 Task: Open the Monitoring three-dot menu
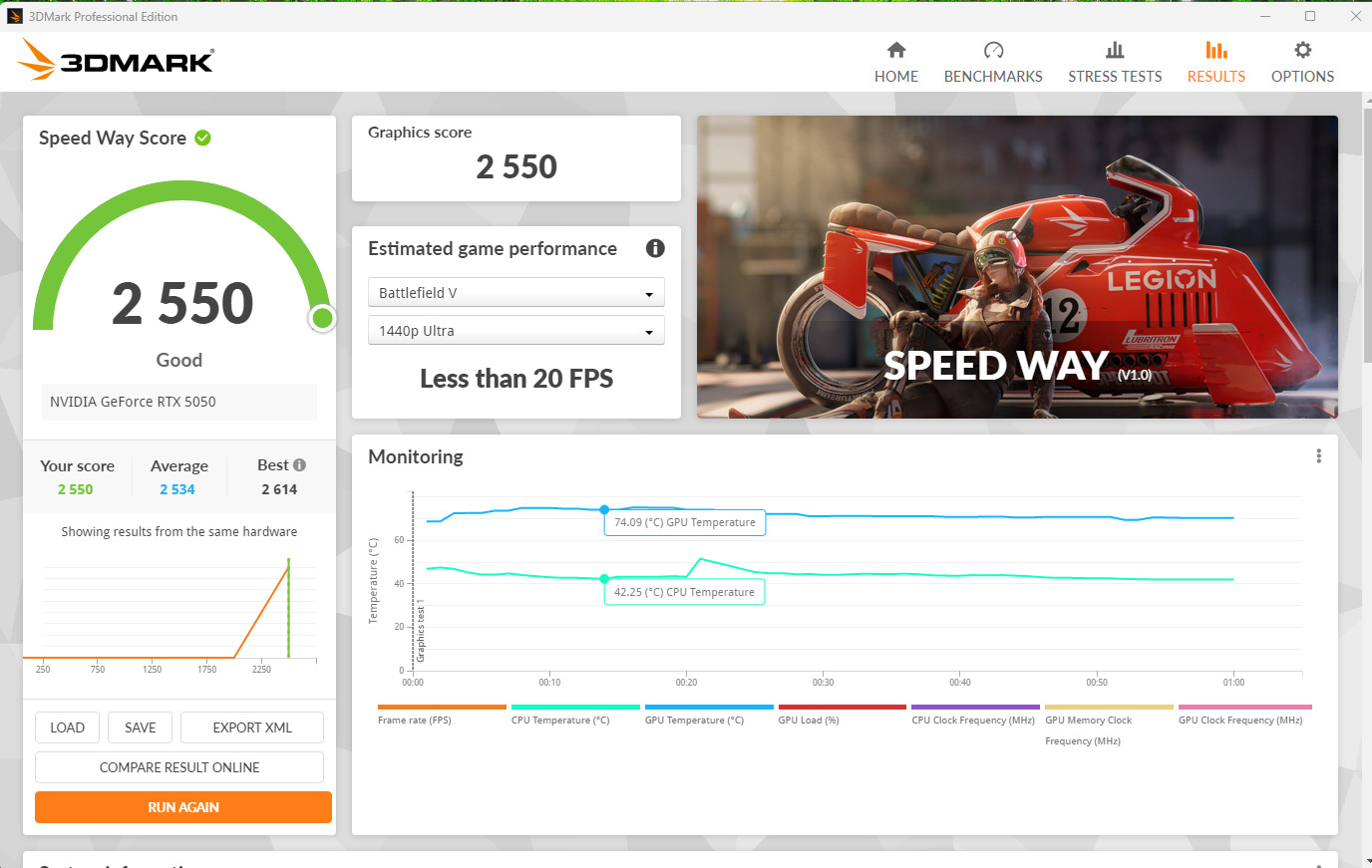coord(1318,455)
